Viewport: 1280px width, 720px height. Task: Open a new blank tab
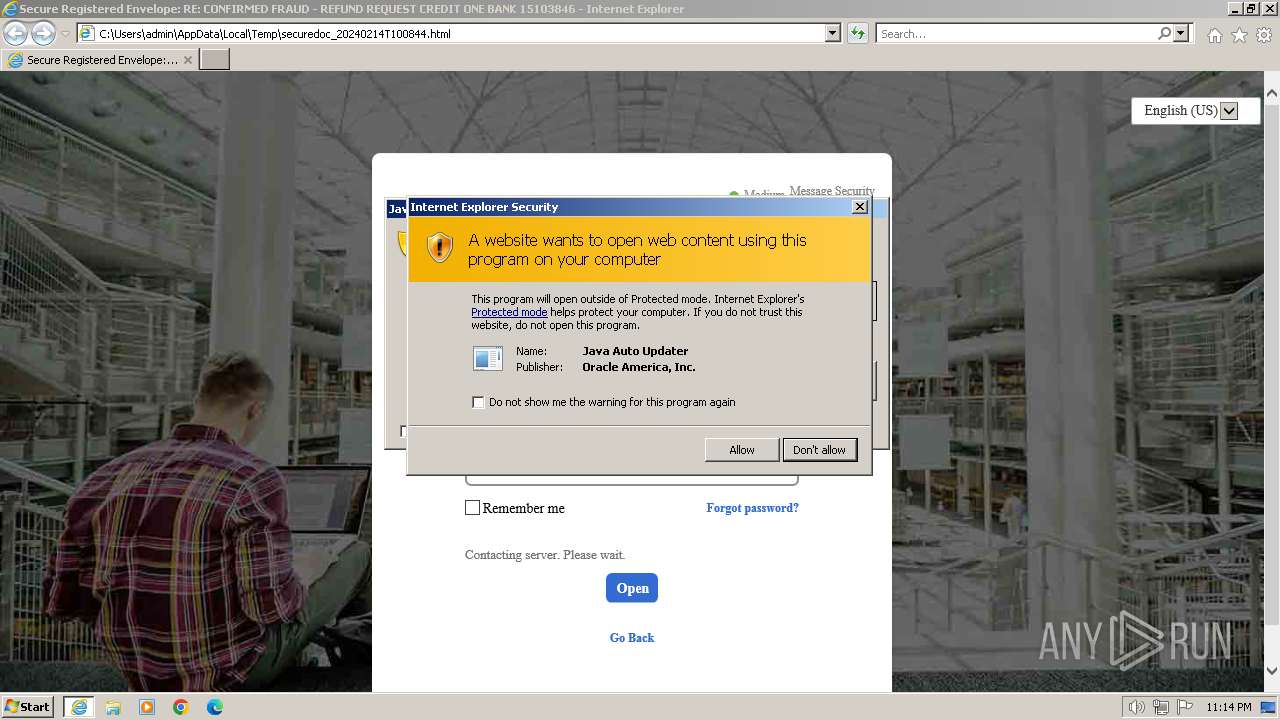point(215,60)
